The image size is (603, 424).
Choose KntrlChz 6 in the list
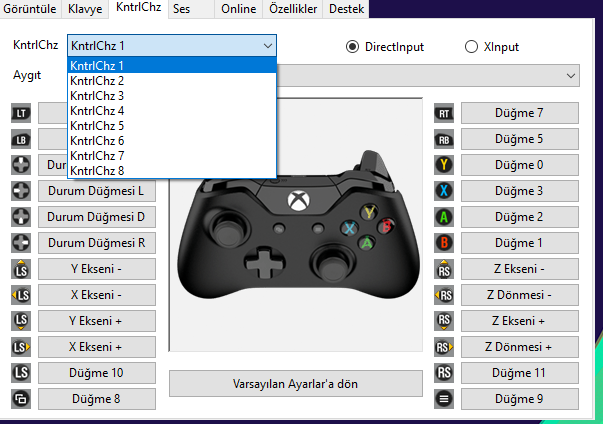[x=172, y=141]
